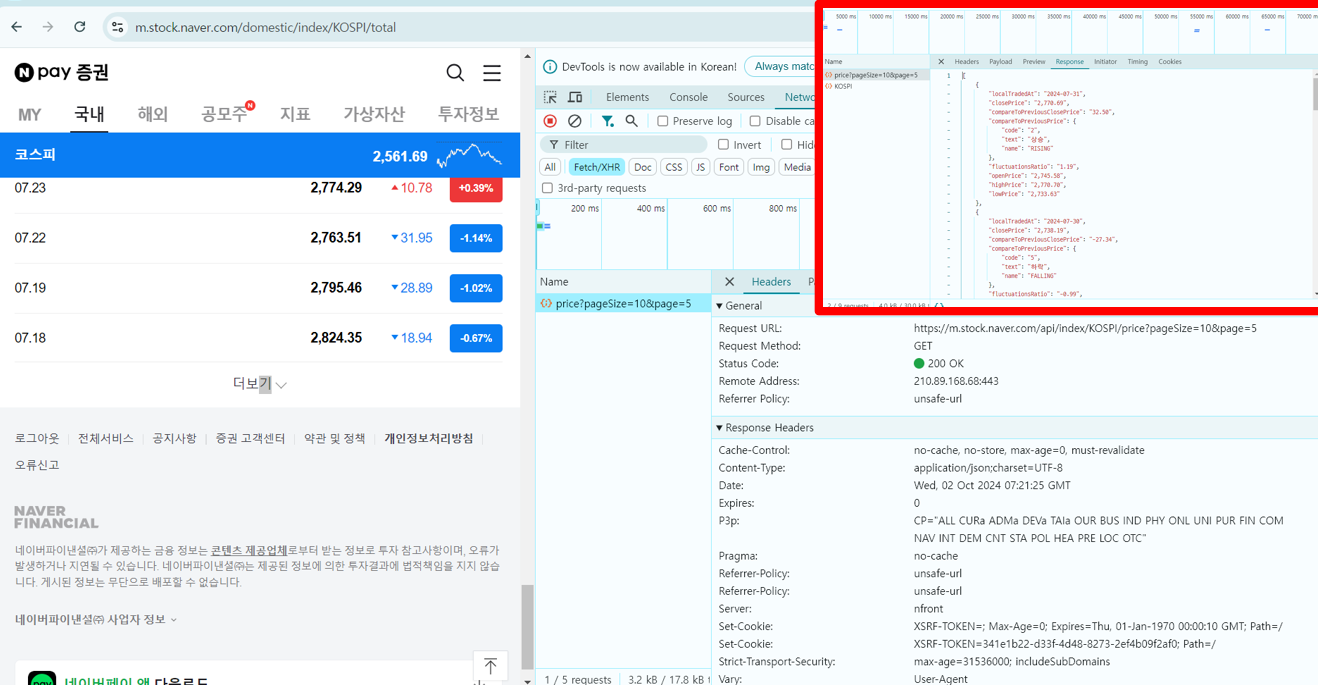Open the N pay 증권 logo home link
The image size is (1318, 696).
62,72
